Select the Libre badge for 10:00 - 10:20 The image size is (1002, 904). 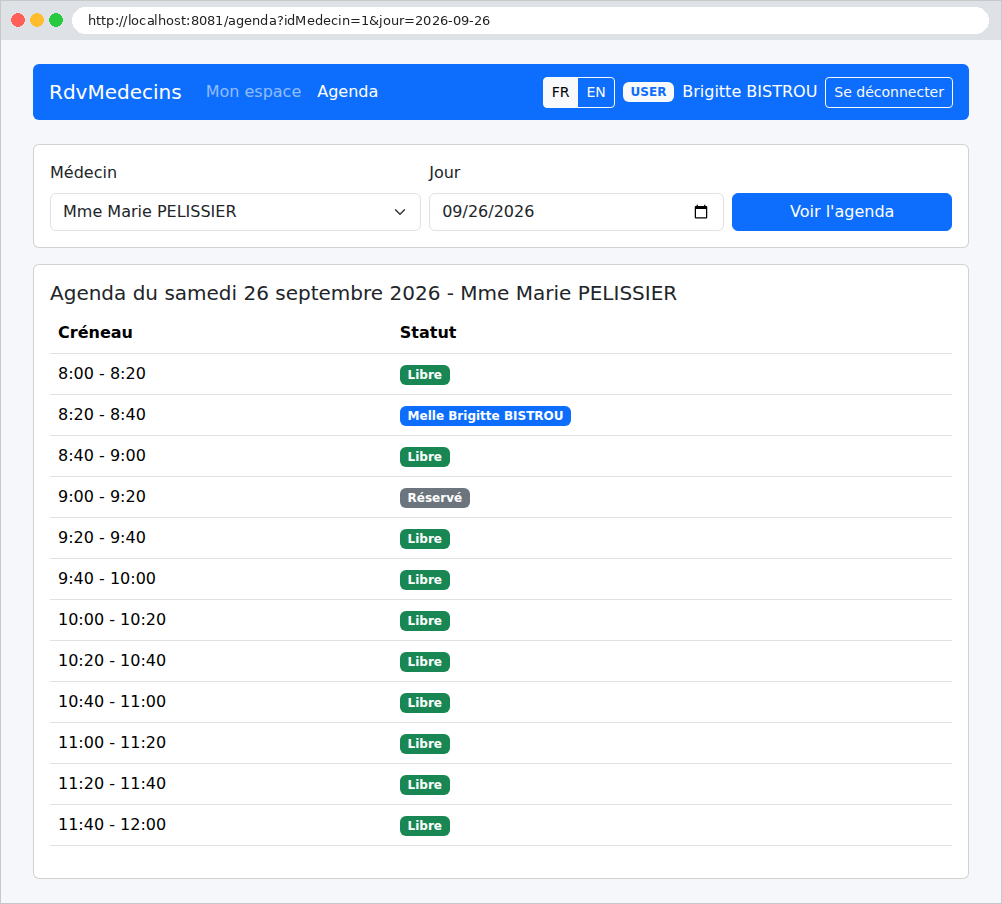425,620
